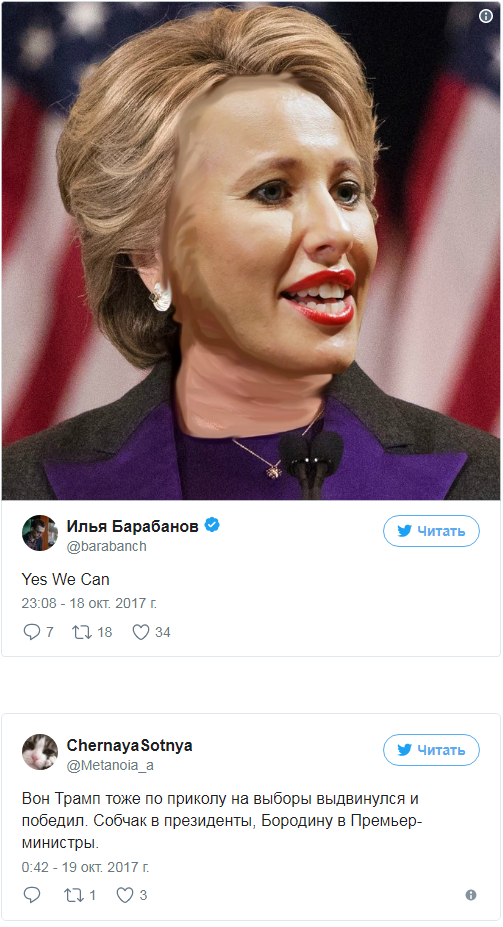
Task: Retweet ChernayaSotnya's tweet
Action: (74, 895)
